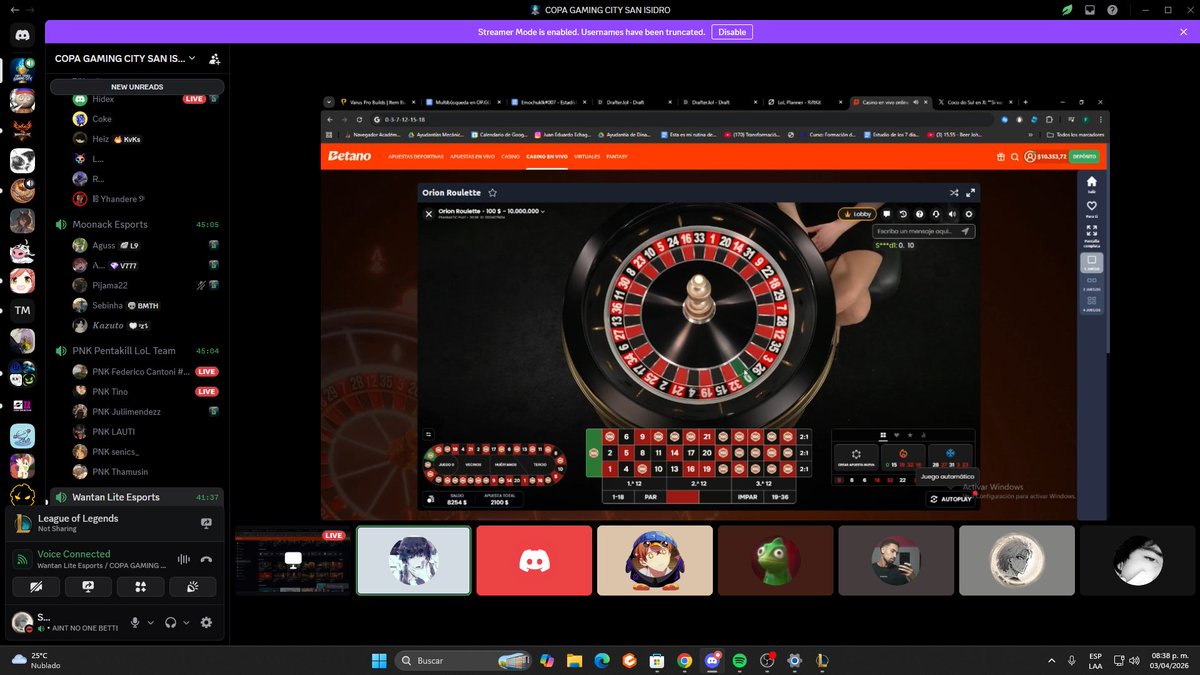The image size is (1200, 675).
Task: Show hidden system tray icons chevron
Action: [1051, 660]
